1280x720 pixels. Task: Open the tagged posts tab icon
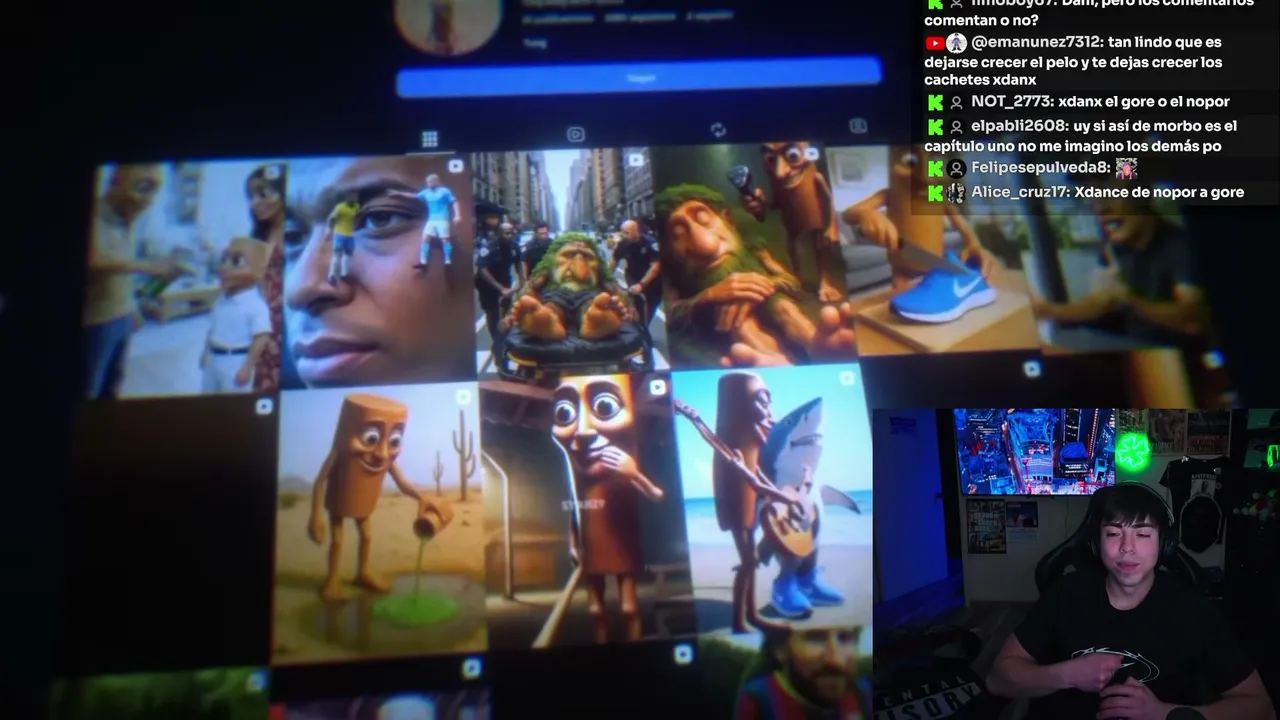[858, 126]
